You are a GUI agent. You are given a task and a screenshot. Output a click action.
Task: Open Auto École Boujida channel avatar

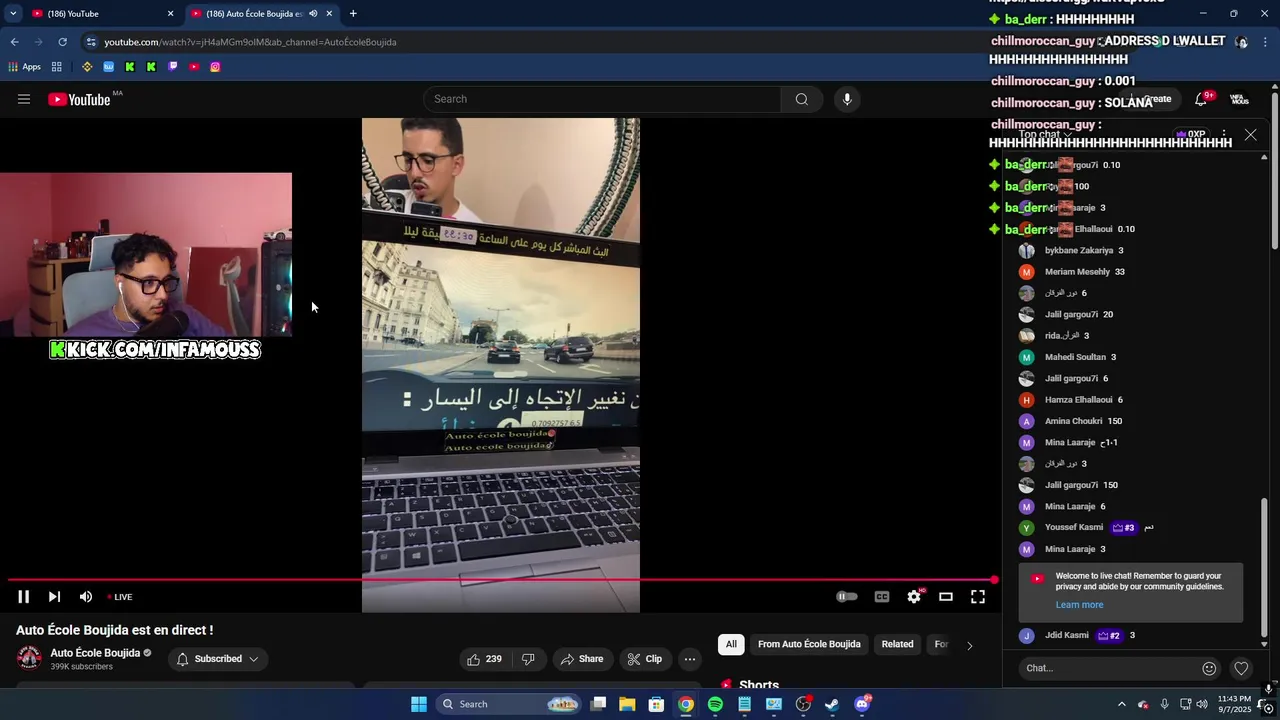coord(29,658)
